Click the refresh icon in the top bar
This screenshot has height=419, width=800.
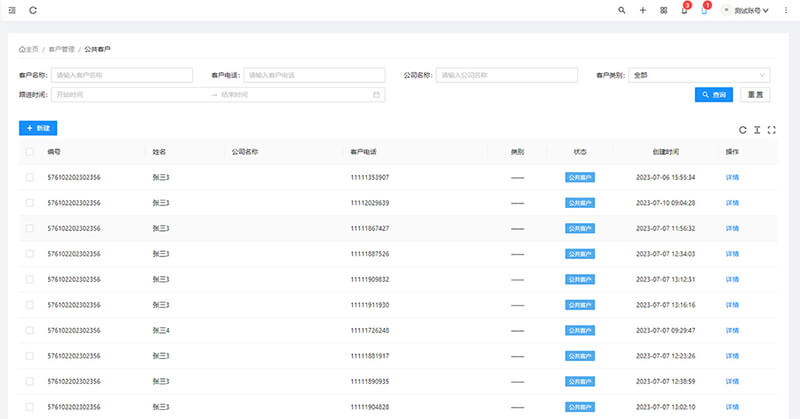click(33, 10)
